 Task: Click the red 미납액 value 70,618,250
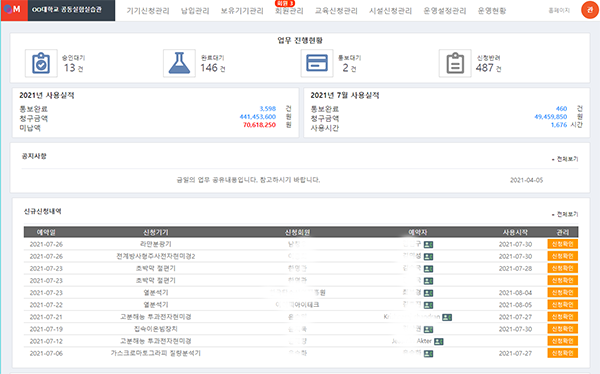click(259, 125)
